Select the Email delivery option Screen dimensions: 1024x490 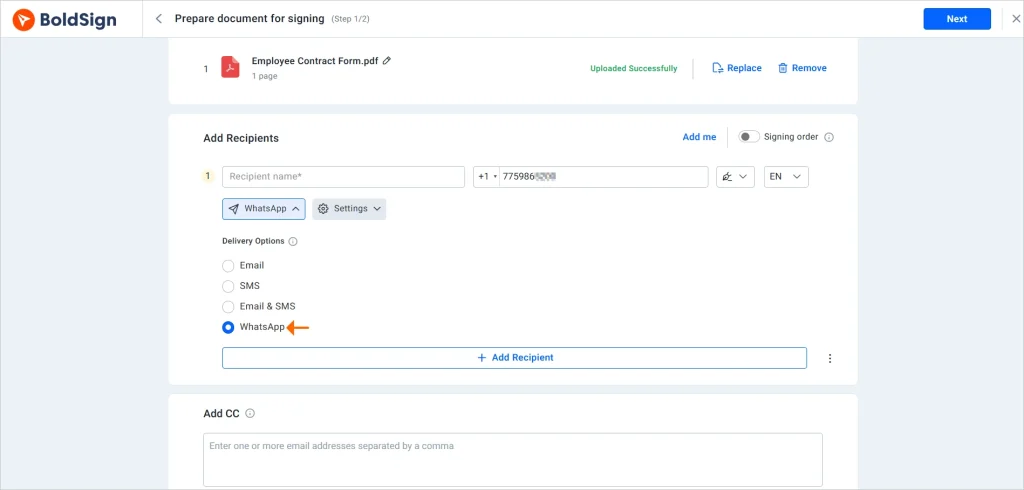[x=228, y=266]
